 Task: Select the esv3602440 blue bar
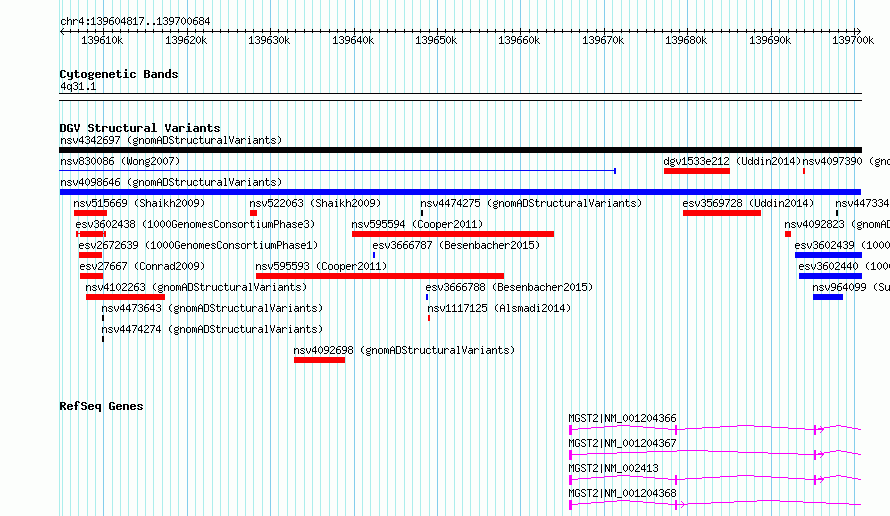pos(830,276)
